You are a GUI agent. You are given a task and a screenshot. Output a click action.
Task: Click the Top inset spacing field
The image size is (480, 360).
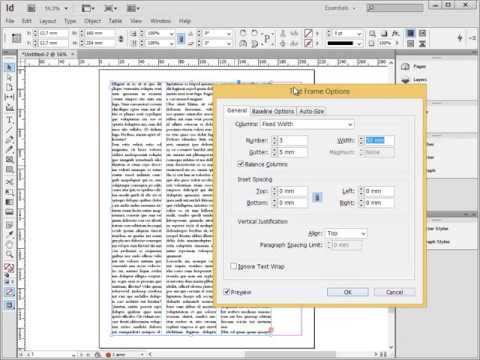292,191
